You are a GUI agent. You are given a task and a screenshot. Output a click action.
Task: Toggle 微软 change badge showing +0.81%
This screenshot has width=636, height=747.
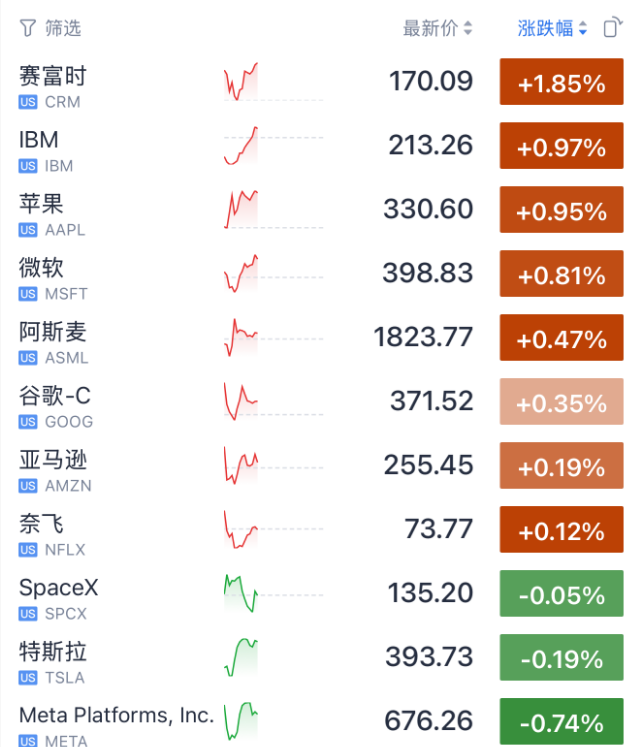(x=561, y=273)
